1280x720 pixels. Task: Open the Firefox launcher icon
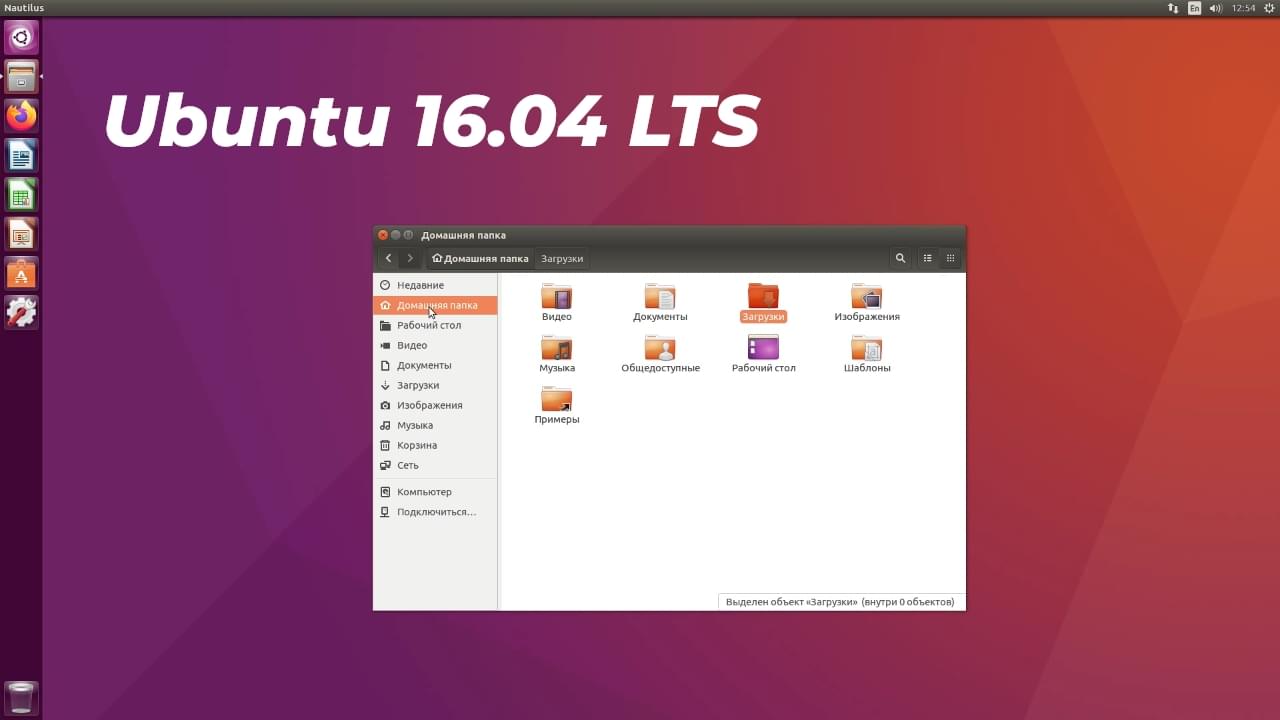point(21,116)
